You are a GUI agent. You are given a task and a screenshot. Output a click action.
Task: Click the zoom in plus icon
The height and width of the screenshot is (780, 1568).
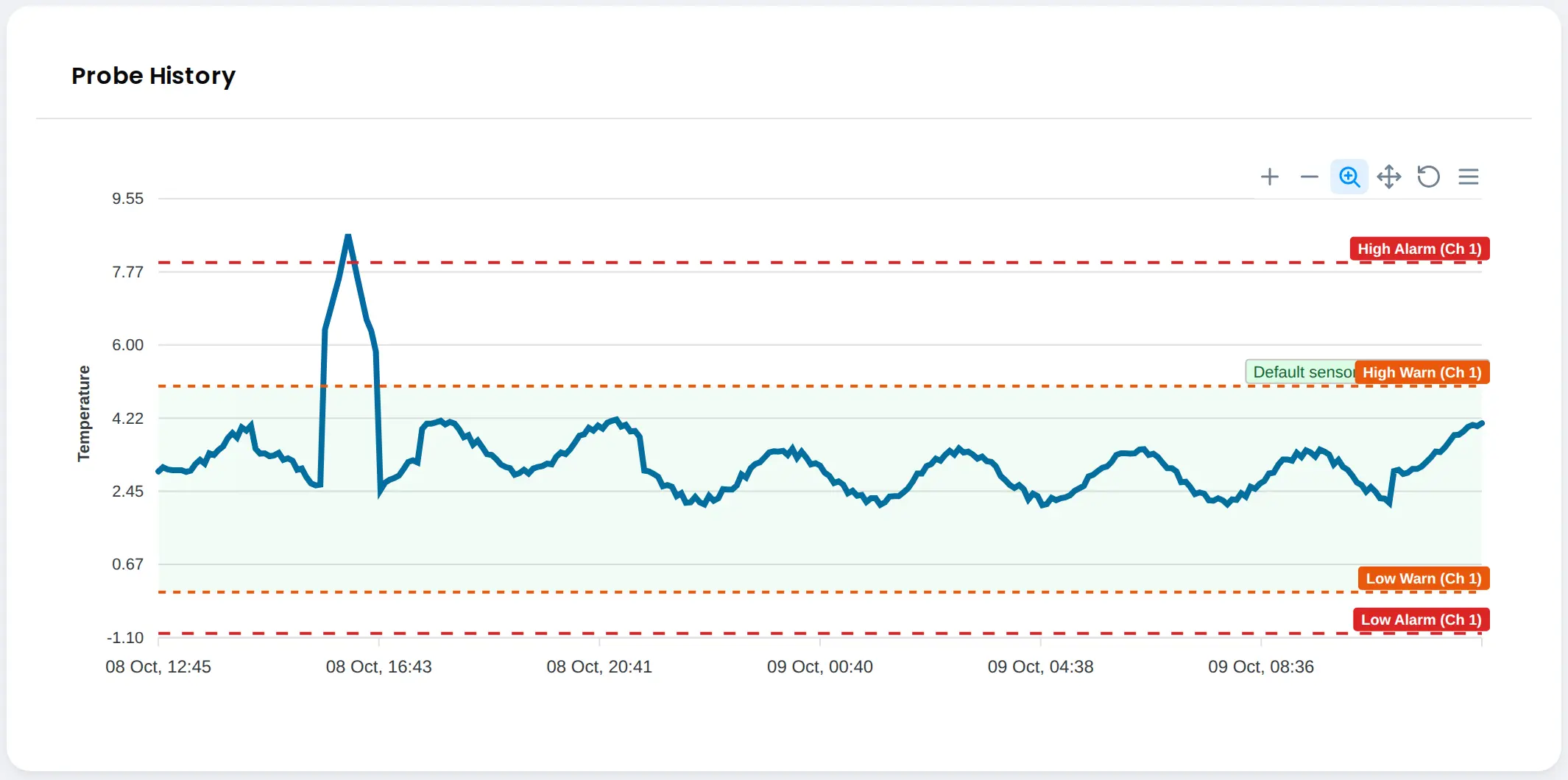(1269, 177)
